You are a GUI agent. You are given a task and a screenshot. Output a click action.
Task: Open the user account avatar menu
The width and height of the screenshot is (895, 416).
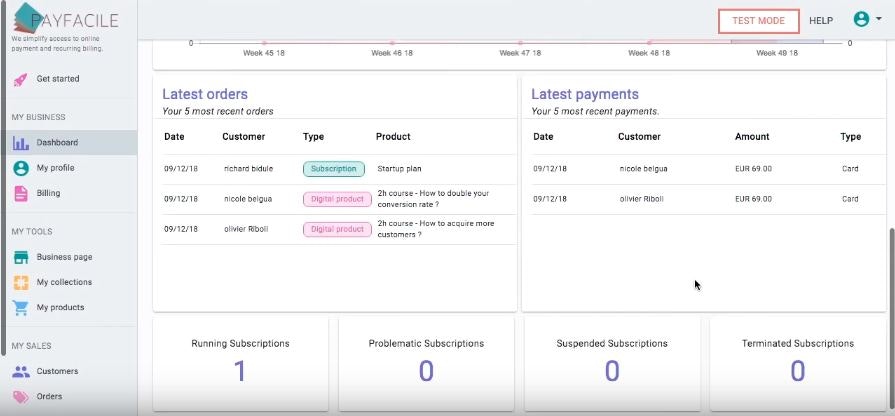[867, 19]
